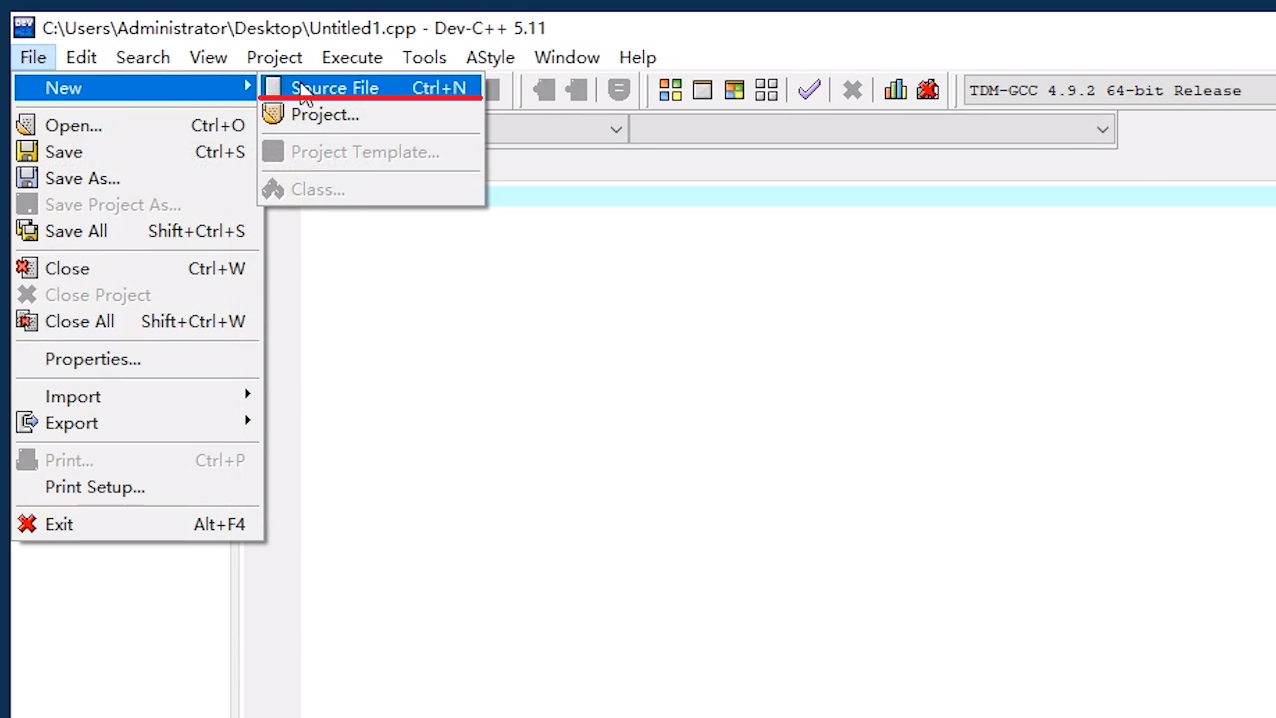Open the View menu

[208, 57]
